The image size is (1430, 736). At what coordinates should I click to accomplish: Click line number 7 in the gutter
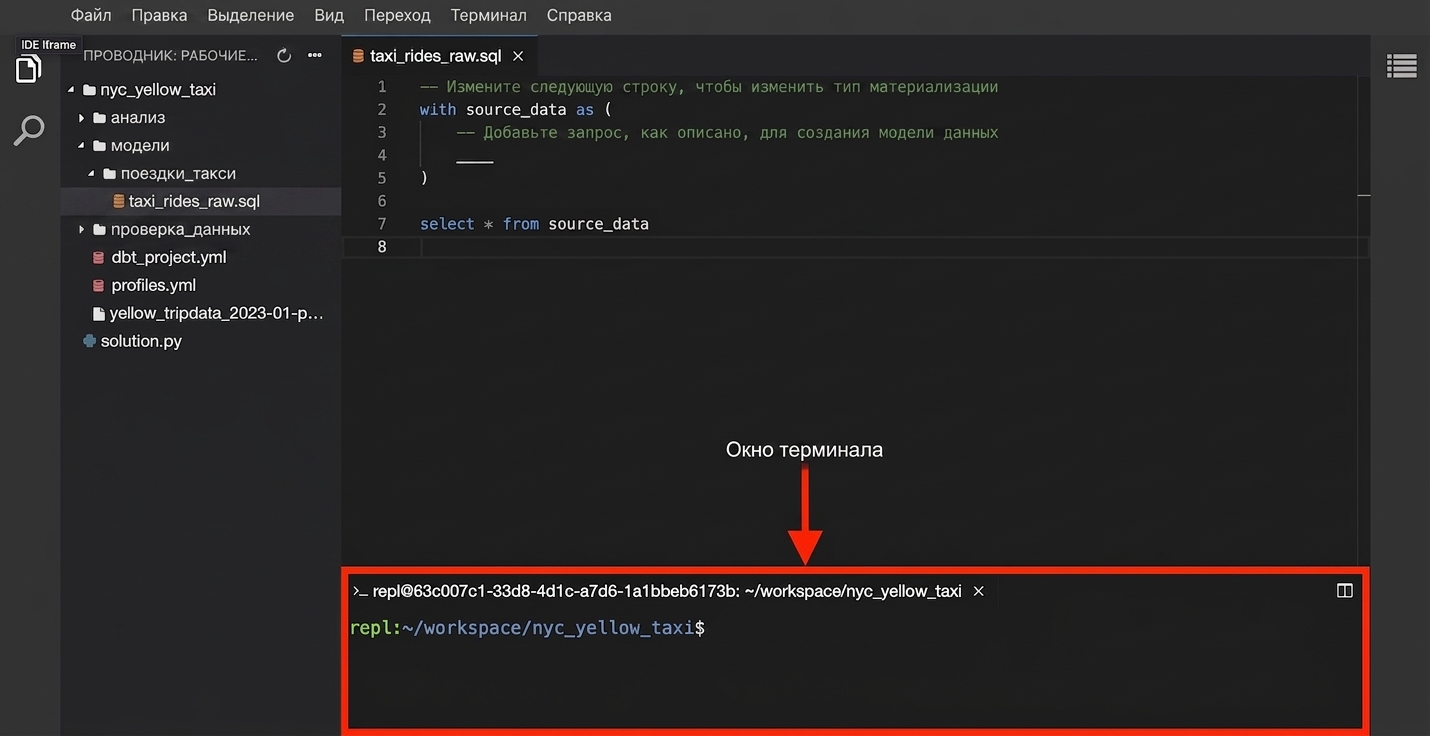tap(382, 224)
